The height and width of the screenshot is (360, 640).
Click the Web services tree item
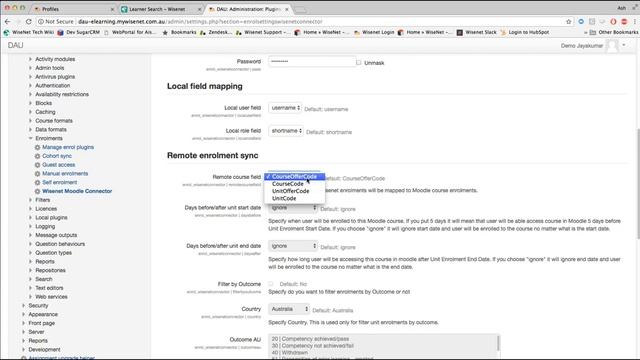point(51,297)
